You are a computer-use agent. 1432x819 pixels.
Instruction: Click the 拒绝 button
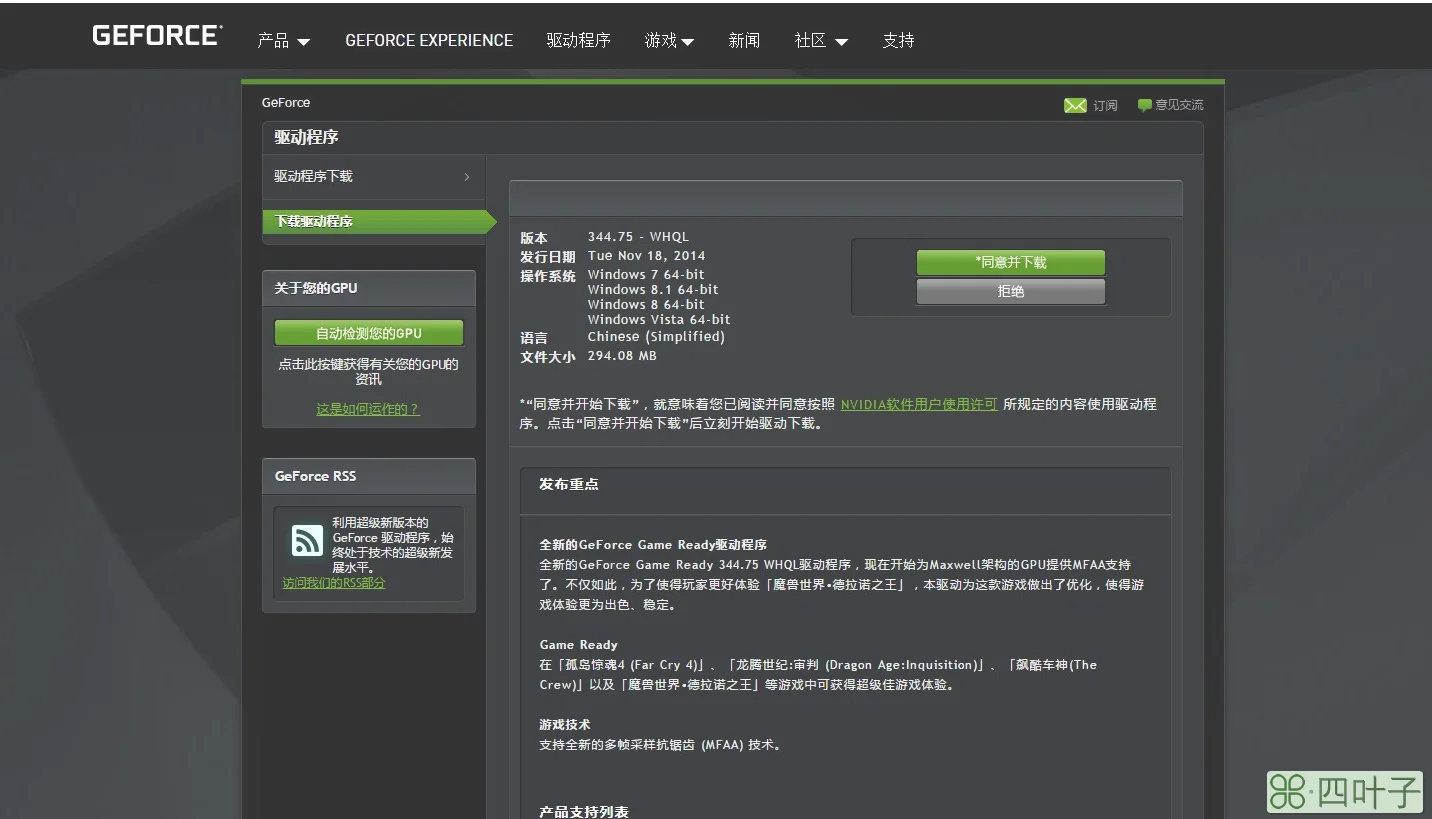(x=1011, y=291)
